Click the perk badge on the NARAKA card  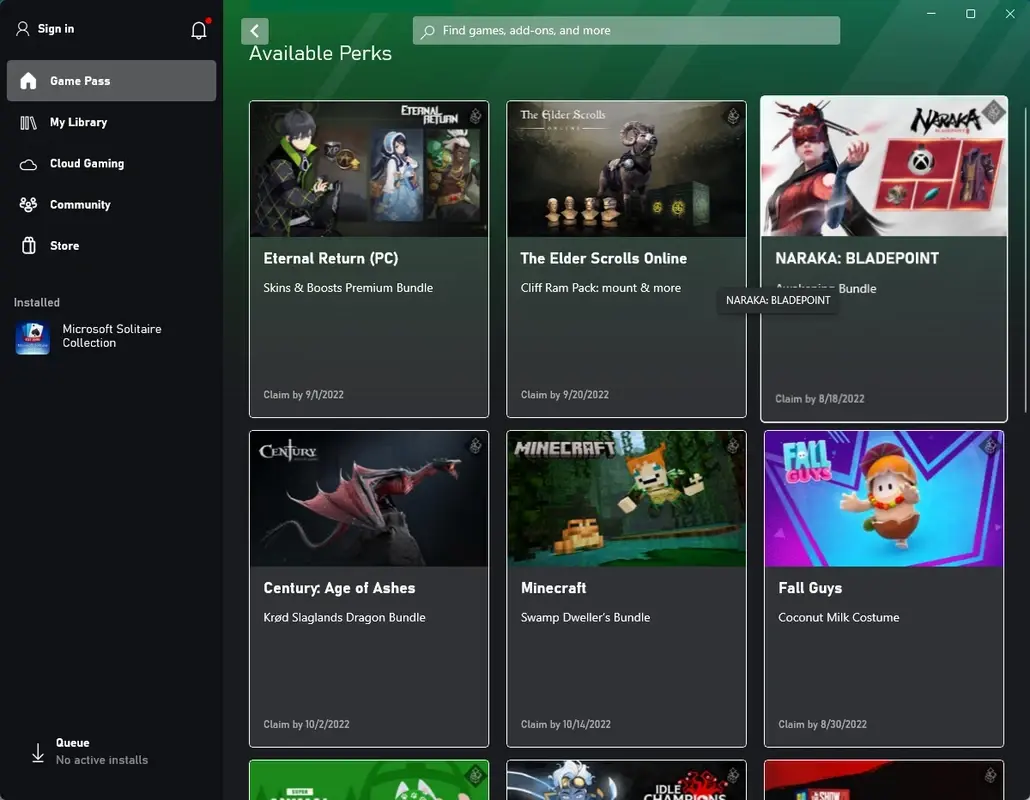click(x=992, y=113)
